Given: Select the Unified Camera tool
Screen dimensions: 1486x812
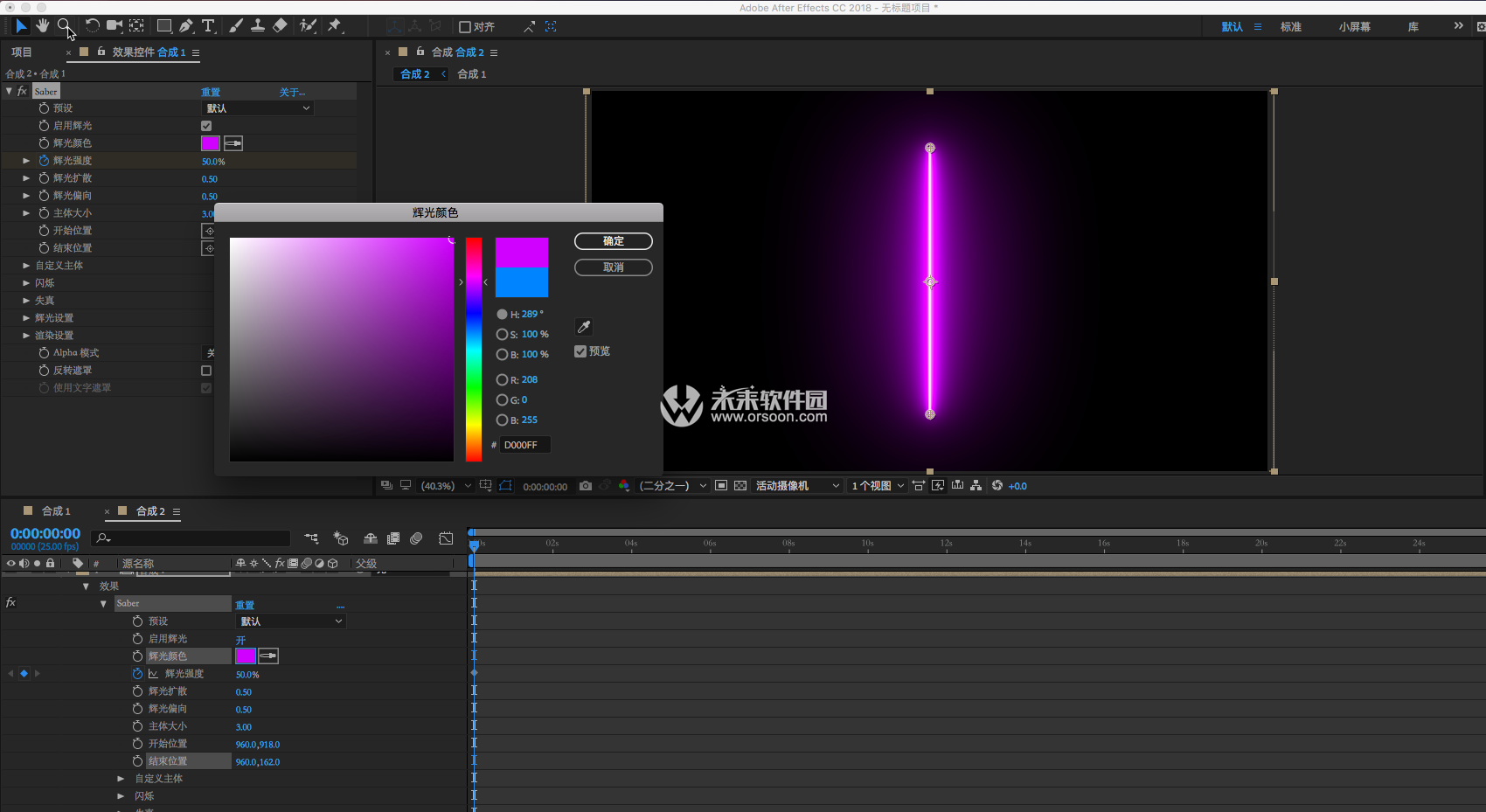Looking at the screenshot, I should point(115,26).
